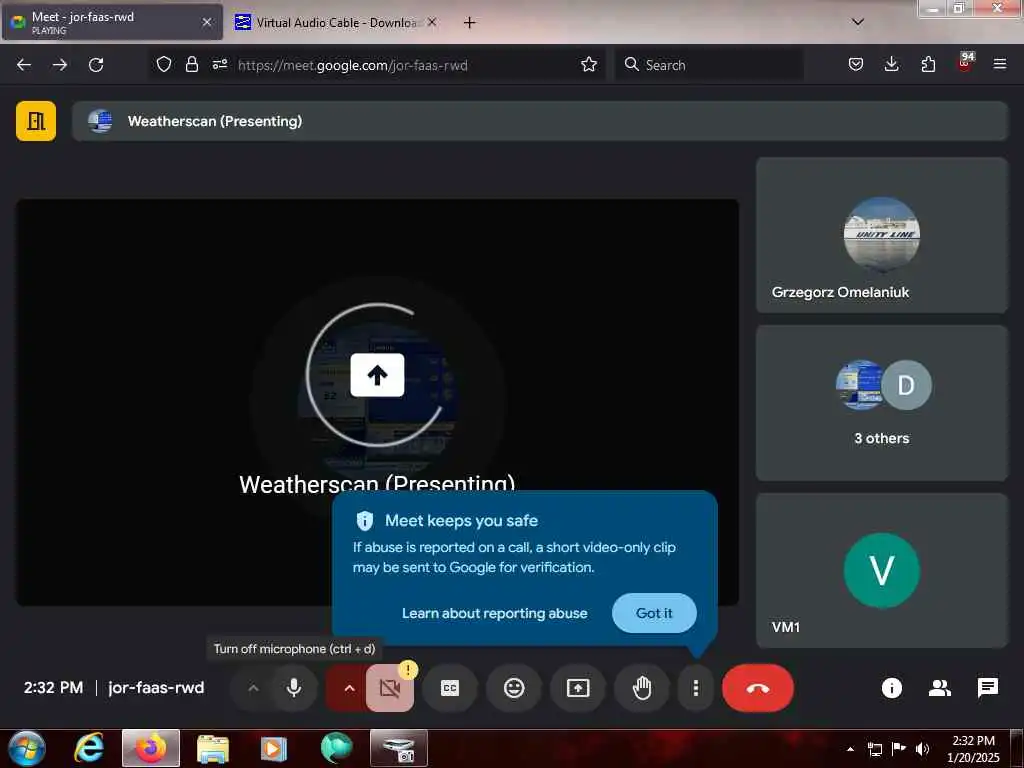
Task: Launch Internet Explorer from the taskbar
Action: pos(88,748)
